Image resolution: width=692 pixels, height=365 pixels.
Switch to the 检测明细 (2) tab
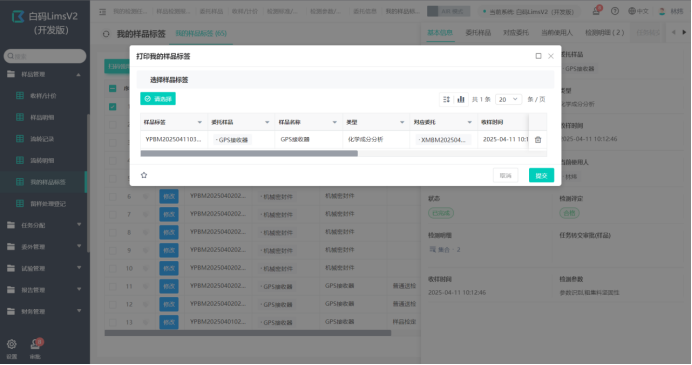click(605, 33)
